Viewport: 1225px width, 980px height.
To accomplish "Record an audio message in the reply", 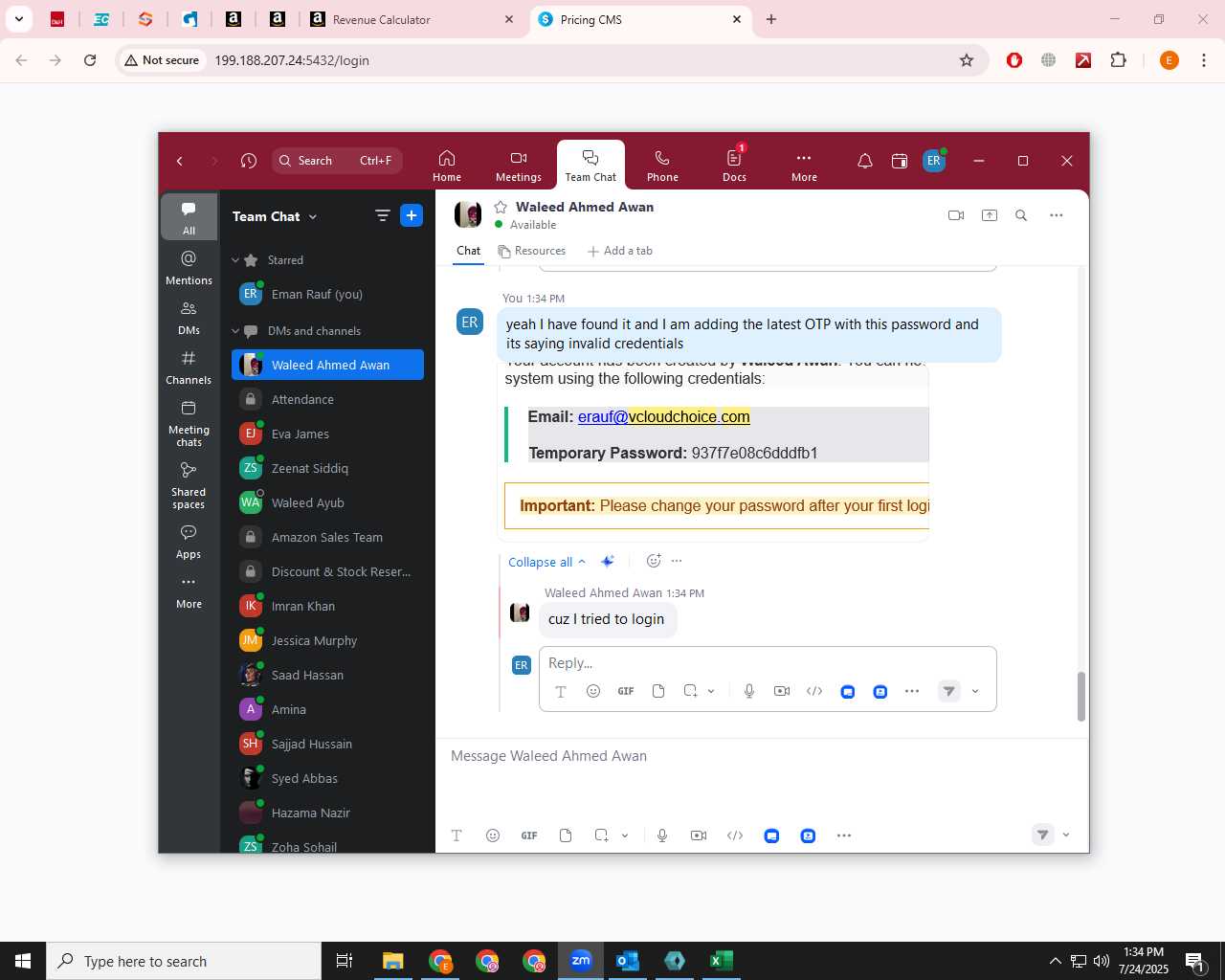I will pyautogui.click(x=749, y=691).
